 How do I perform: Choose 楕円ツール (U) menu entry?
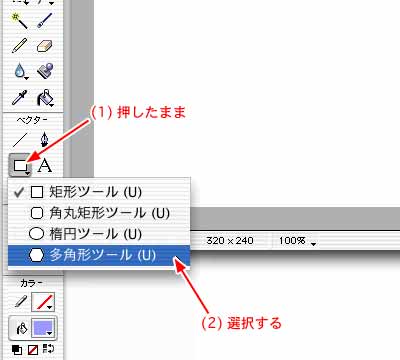pos(99,234)
